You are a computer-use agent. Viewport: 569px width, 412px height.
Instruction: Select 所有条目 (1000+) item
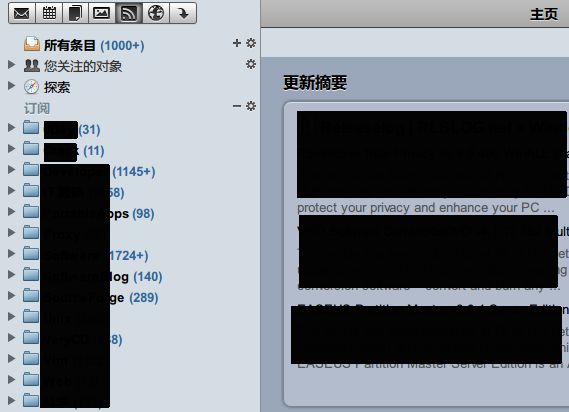coord(94,45)
